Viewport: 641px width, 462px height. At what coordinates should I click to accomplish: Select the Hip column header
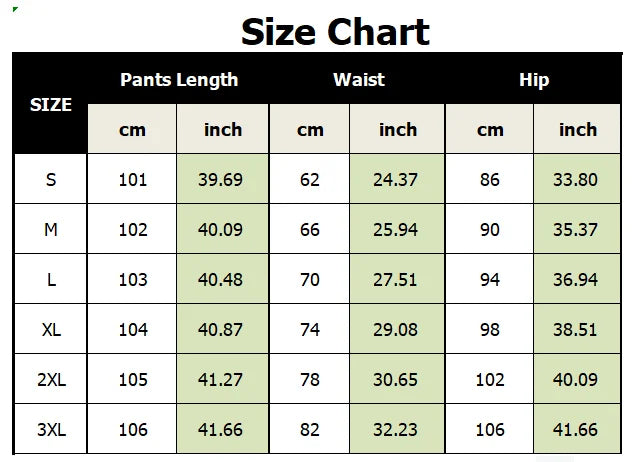click(534, 80)
